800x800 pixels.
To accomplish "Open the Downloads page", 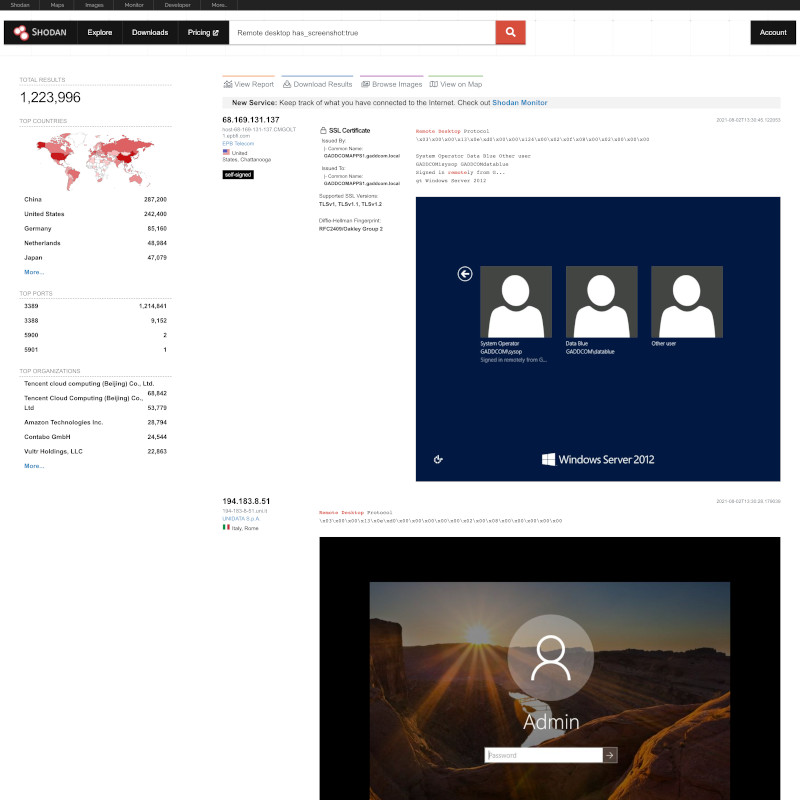I will tap(150, 32).
